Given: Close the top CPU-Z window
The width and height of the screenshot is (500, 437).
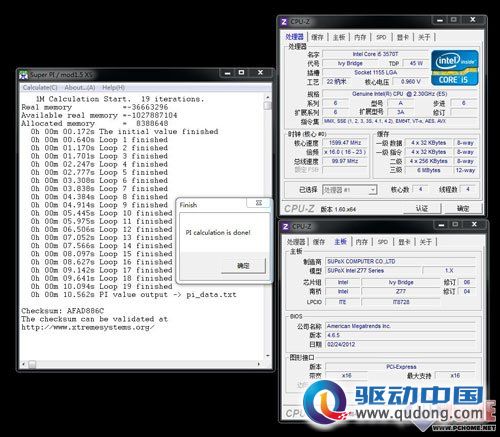Looking at the screenshot, I should point(473,20).
